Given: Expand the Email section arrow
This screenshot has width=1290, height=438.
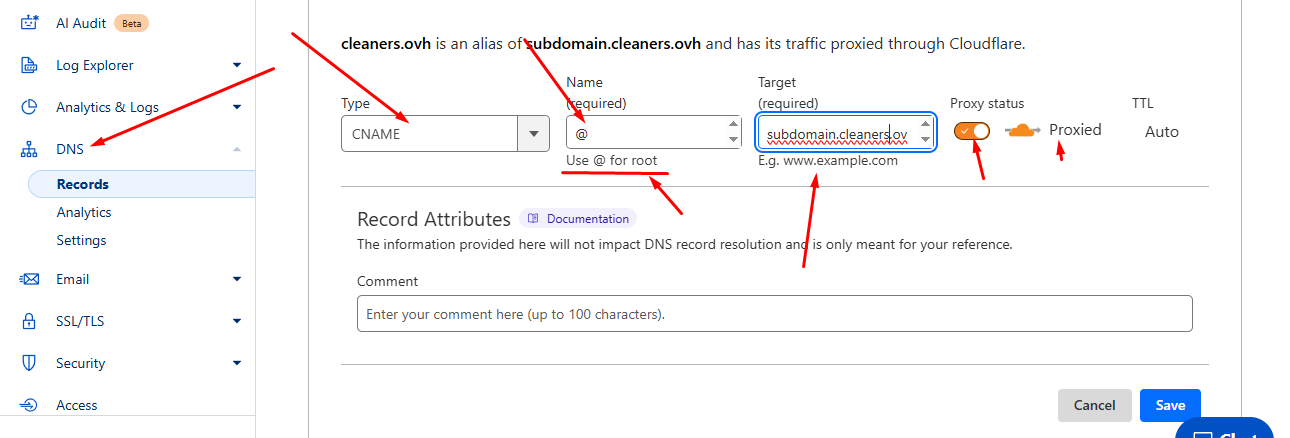Looking at the screenshot, I should (237, 279).
